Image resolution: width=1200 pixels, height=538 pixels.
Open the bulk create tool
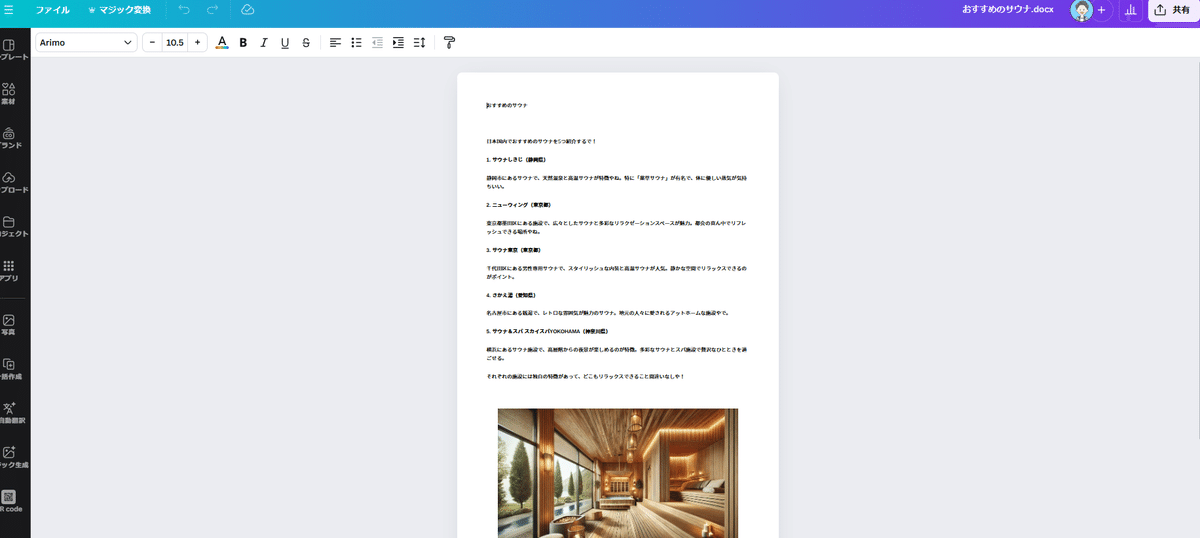click(x=12, y=369)
